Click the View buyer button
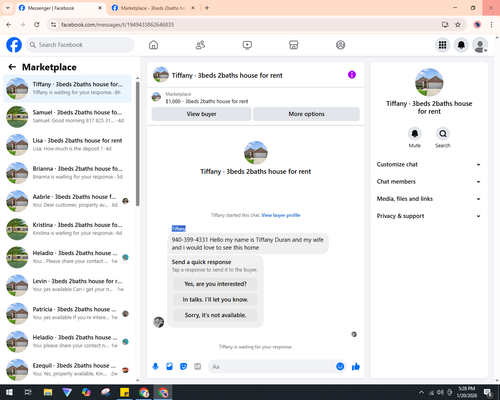The width and height of the screenshot is (500, 400). click(x=201, y=114)
